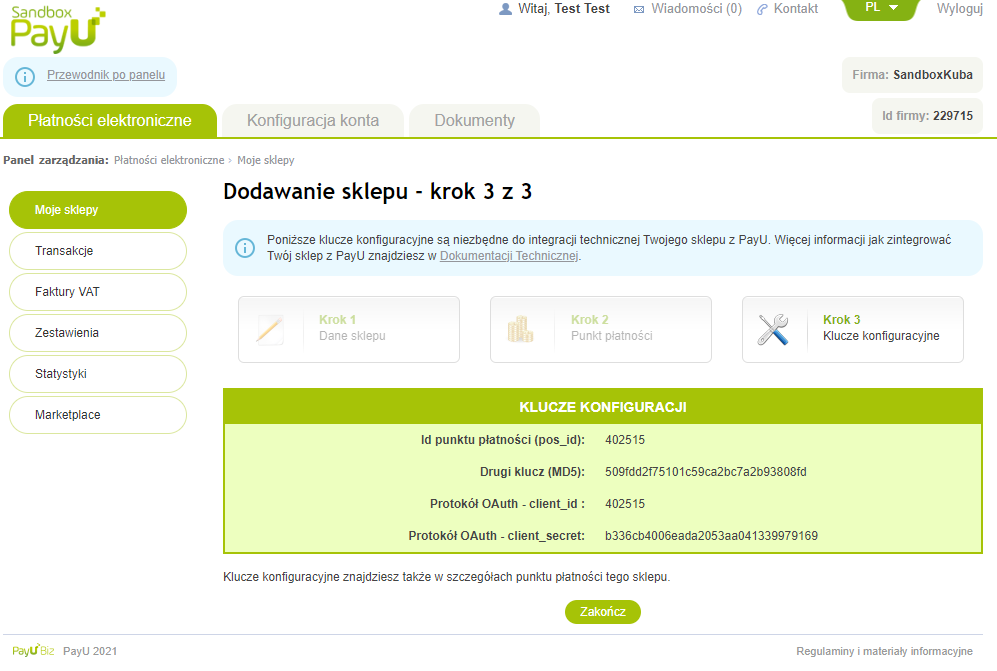Click Moje sklepy breadcrumb

tap(266, 160)
